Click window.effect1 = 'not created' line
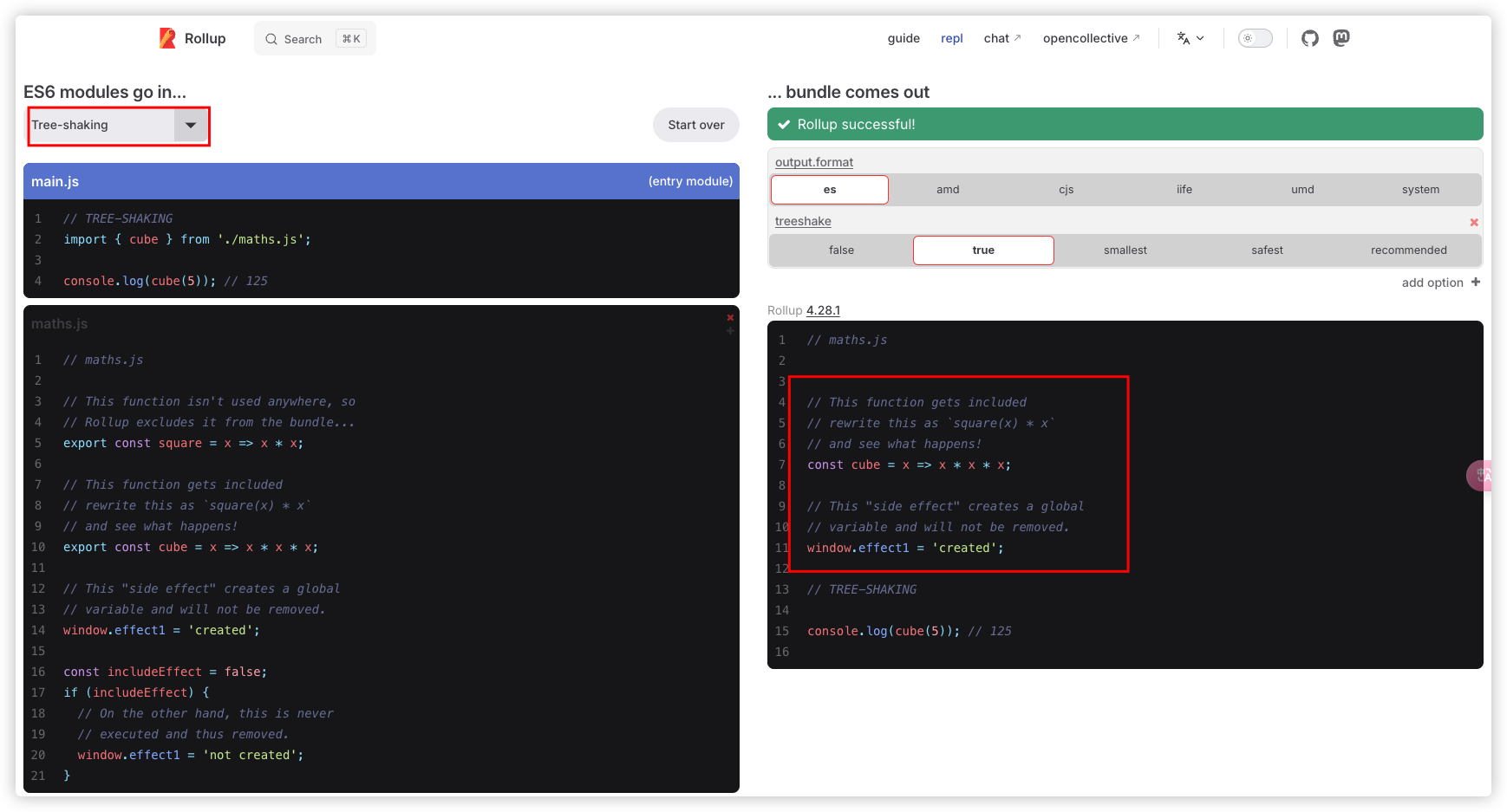Viewport: 1507px width, 812px height. tap(191, 755)
